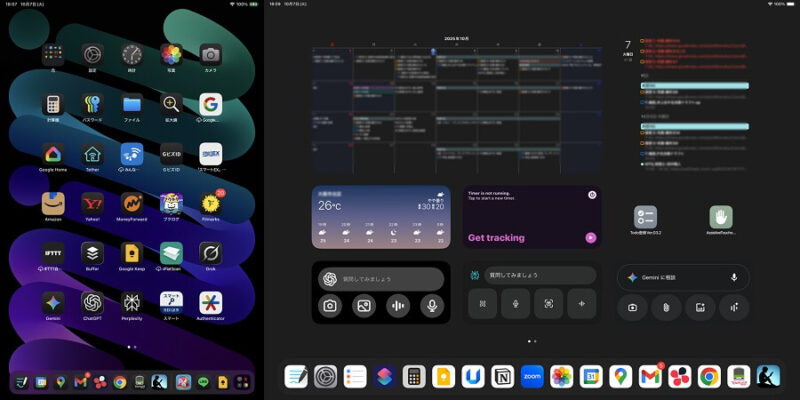Open the top-left app folder

point(53,54)
